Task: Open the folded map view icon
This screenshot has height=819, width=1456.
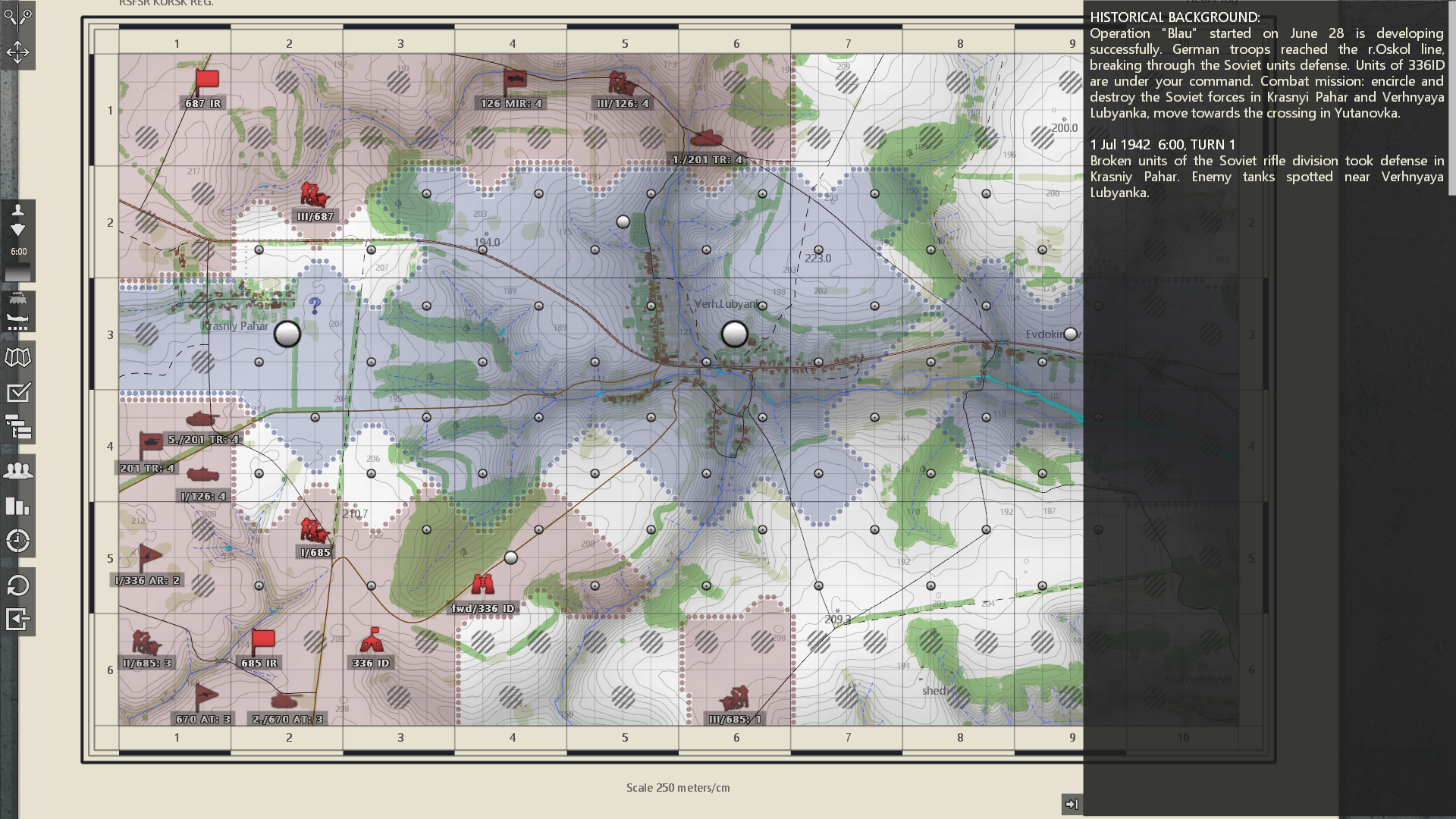Action: coord(17,357)
